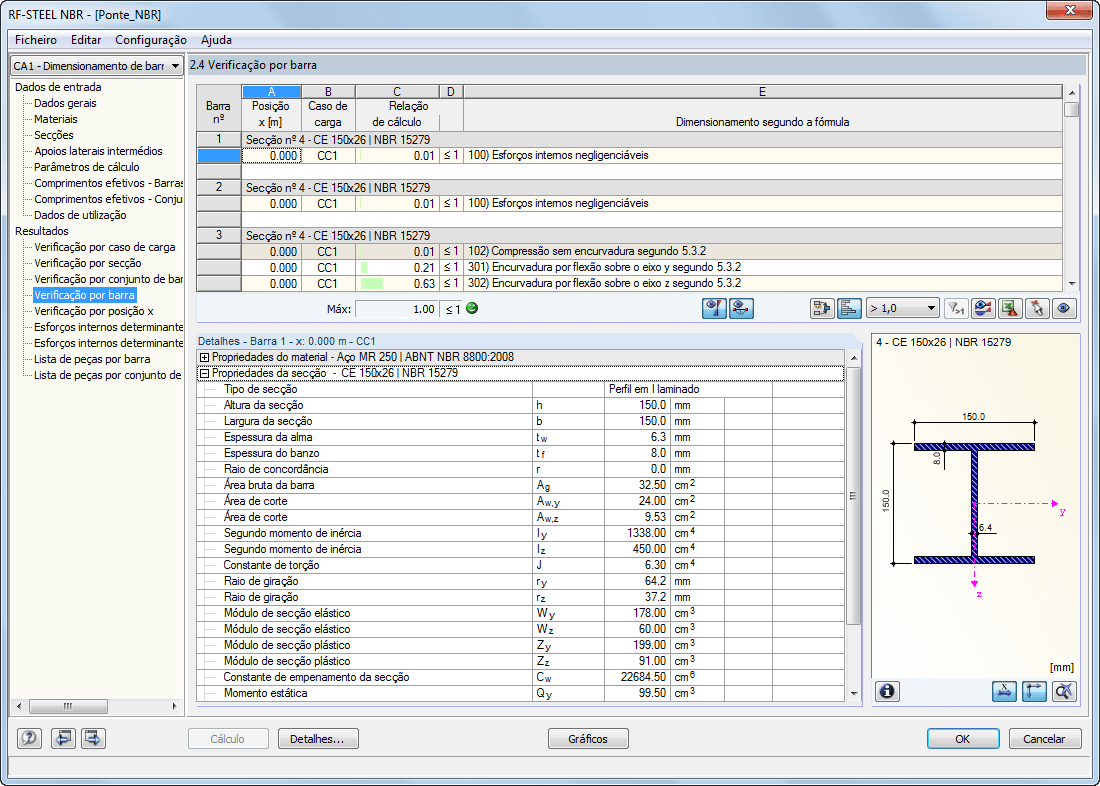Open Apoios laterais intermédios
The image size is (1100, 786).
tap(98, 152)
